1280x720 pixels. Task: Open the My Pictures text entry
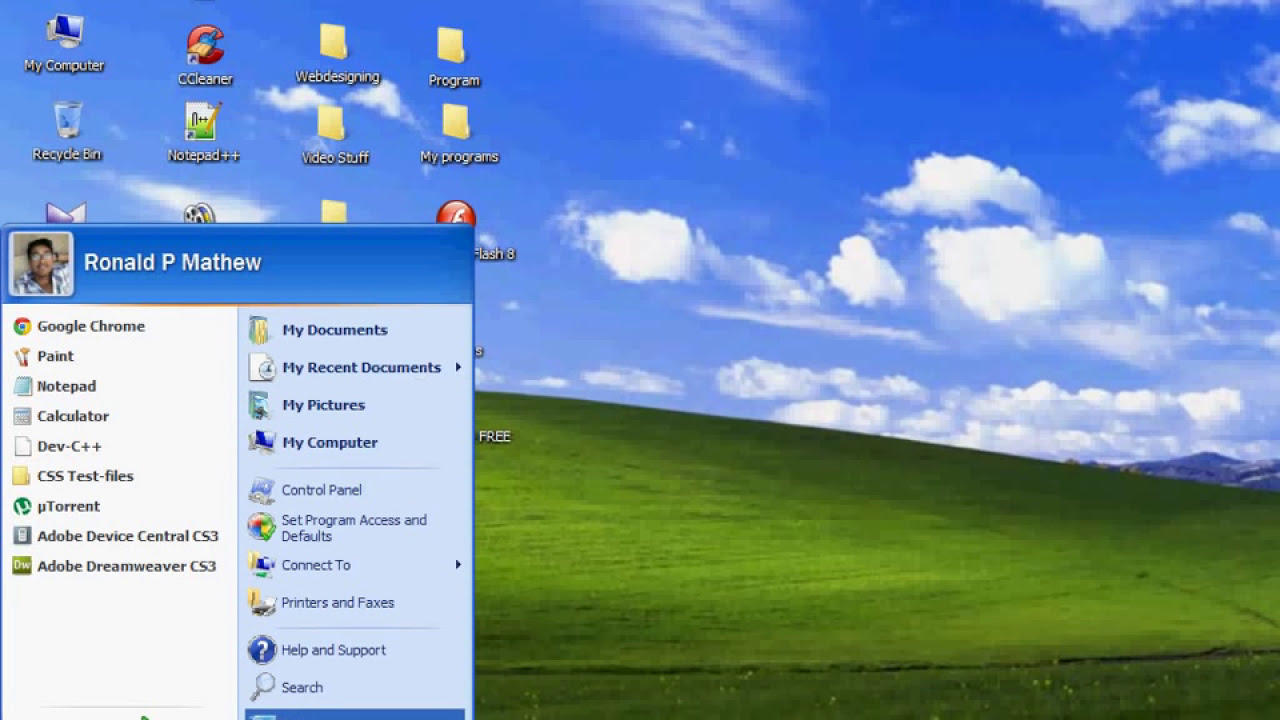pyautogui.click(x=323, y=405)
